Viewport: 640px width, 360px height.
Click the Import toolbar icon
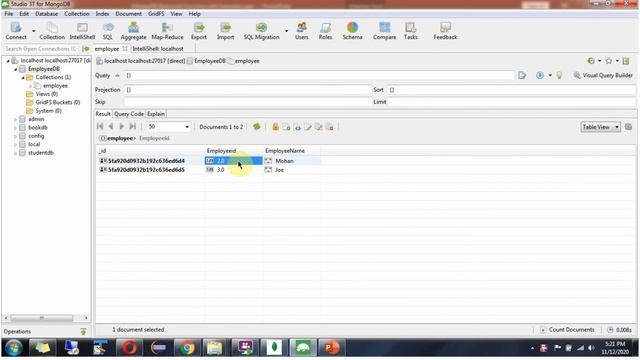click(225, 31)
